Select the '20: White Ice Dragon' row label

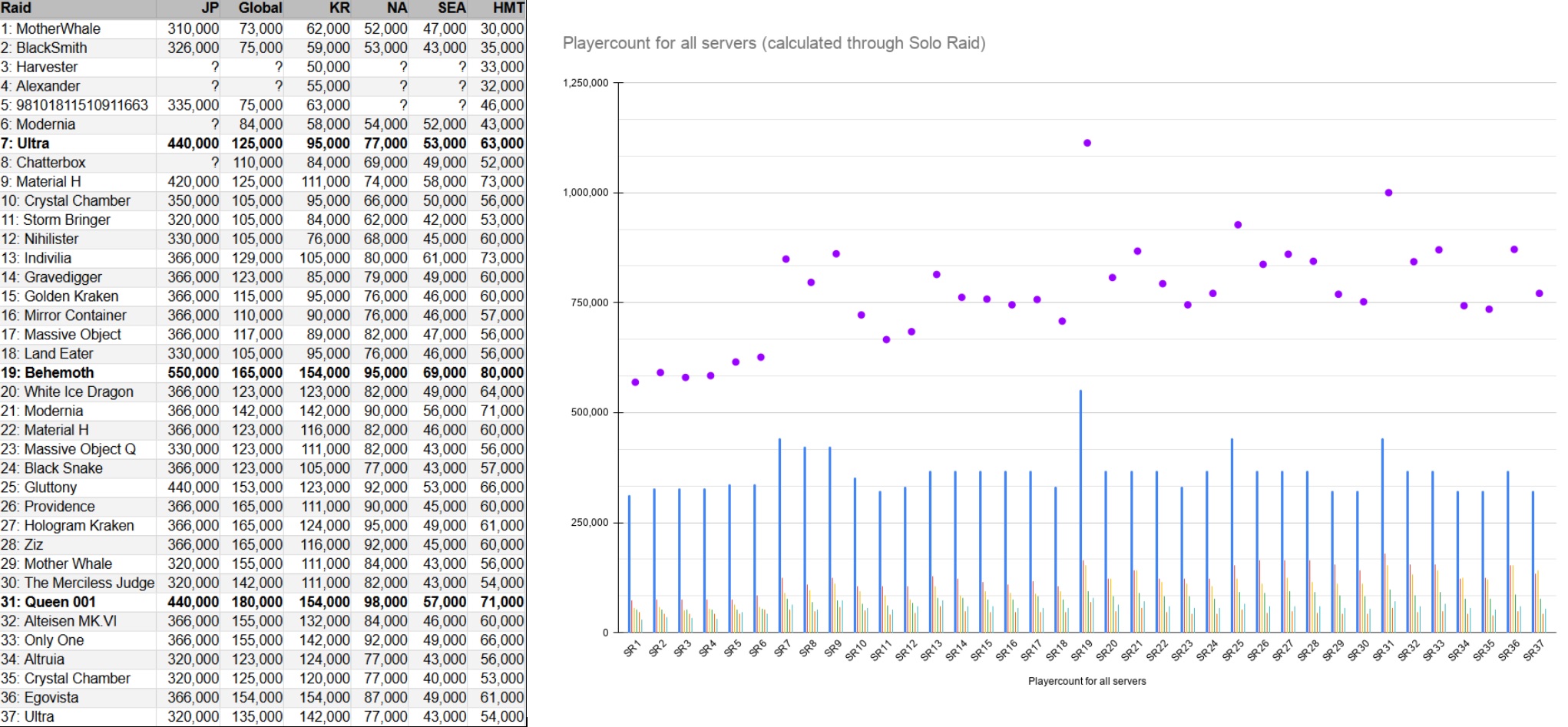click(68, 392)
